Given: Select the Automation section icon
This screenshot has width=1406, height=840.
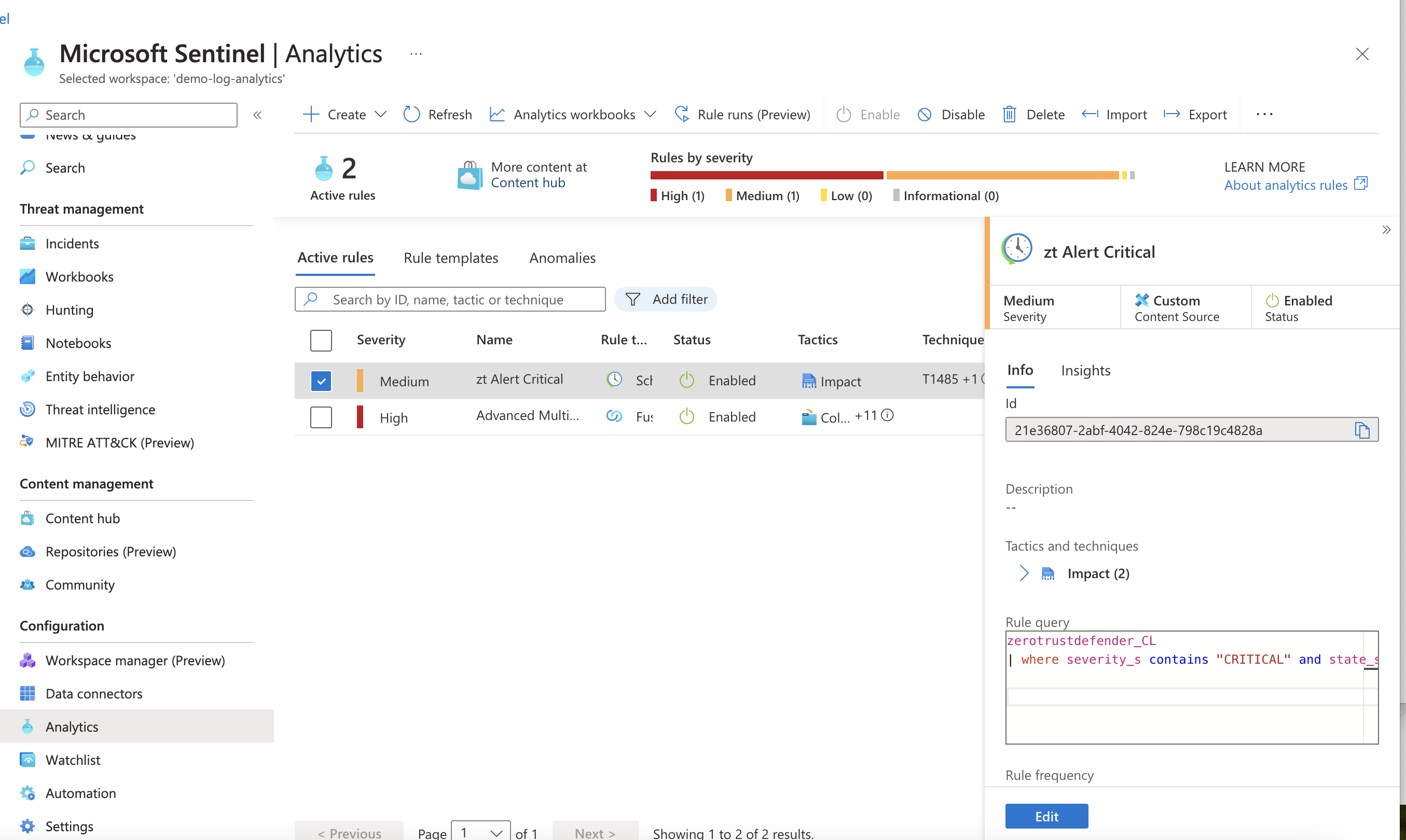Looking at the screenshot, I should (x=27, y=793).
